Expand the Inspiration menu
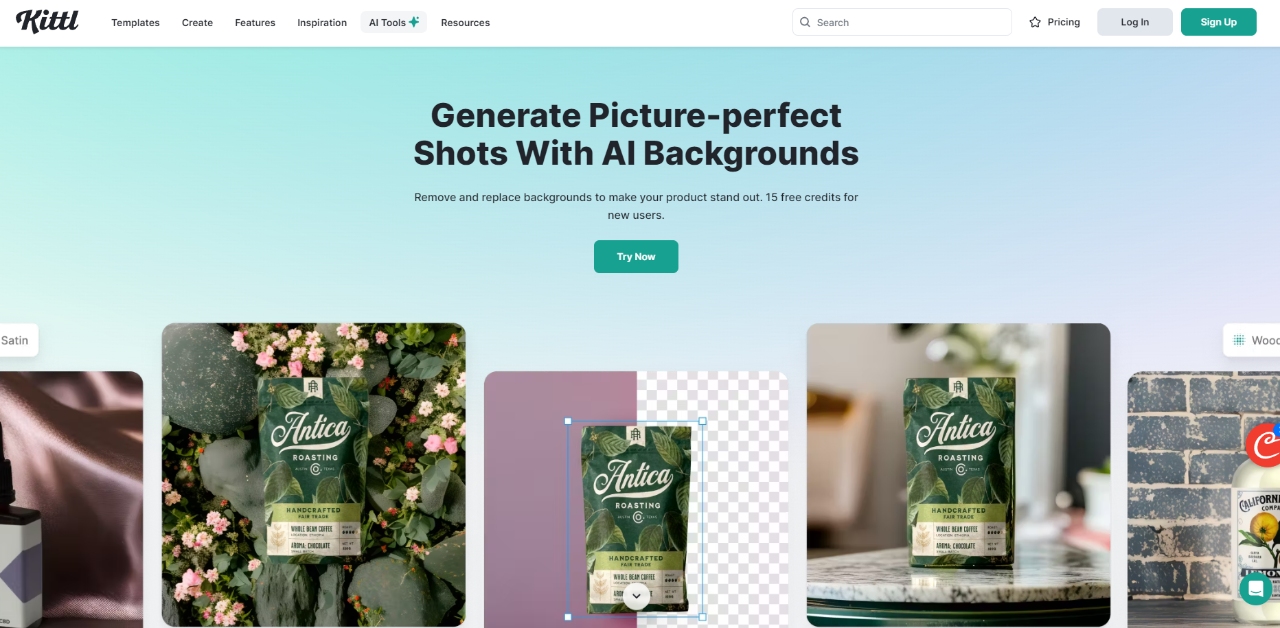Viewport: 1280px width, 628px height. click(322, 22)
